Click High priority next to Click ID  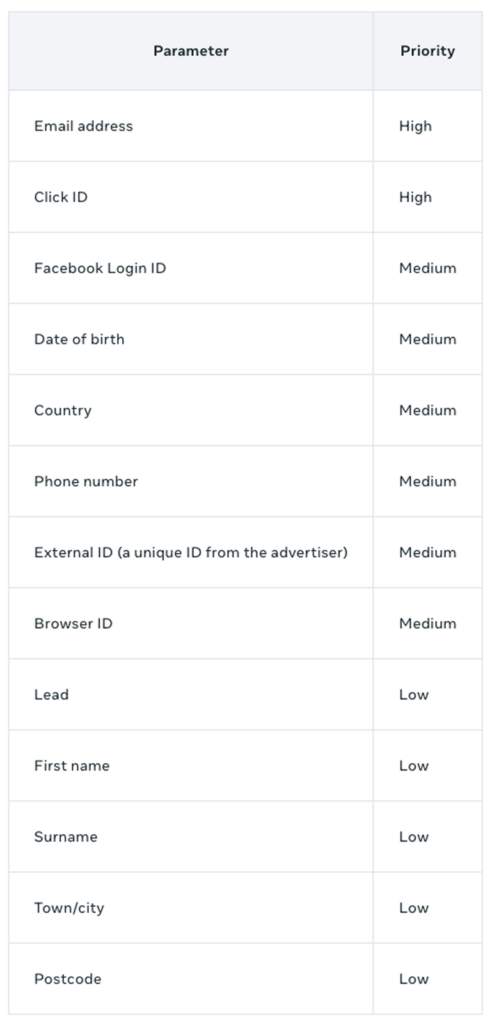tap(416, 197)
